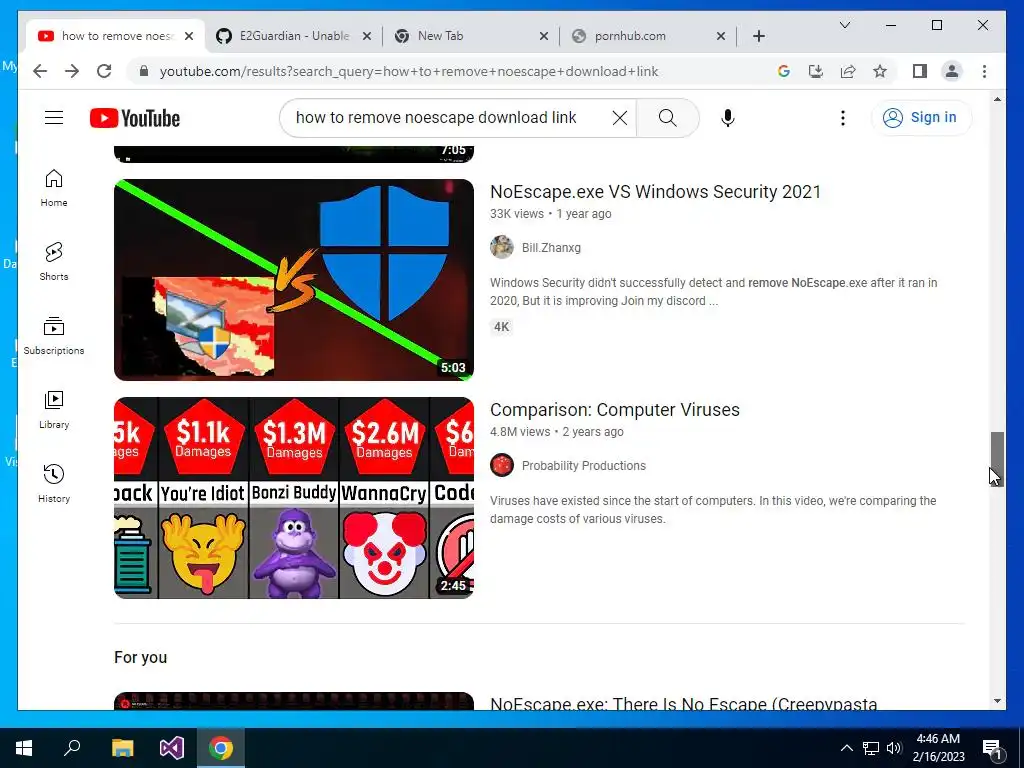Click the Bill.Zhanxg channel avatar
The height and width of the screenshot is (768, 1024).
coord(502,247)
